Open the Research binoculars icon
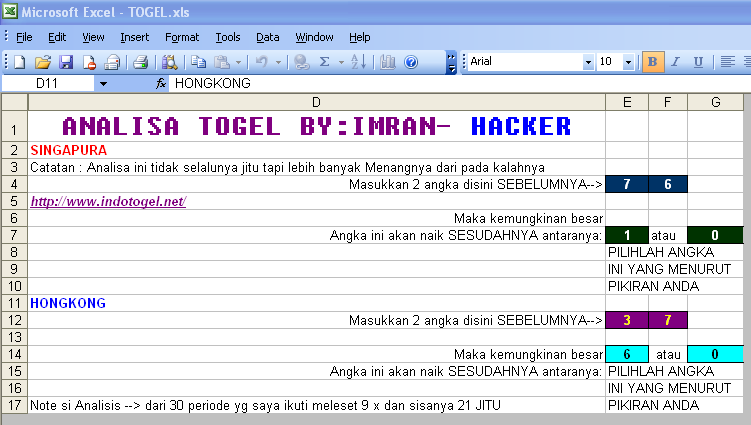 169,62
